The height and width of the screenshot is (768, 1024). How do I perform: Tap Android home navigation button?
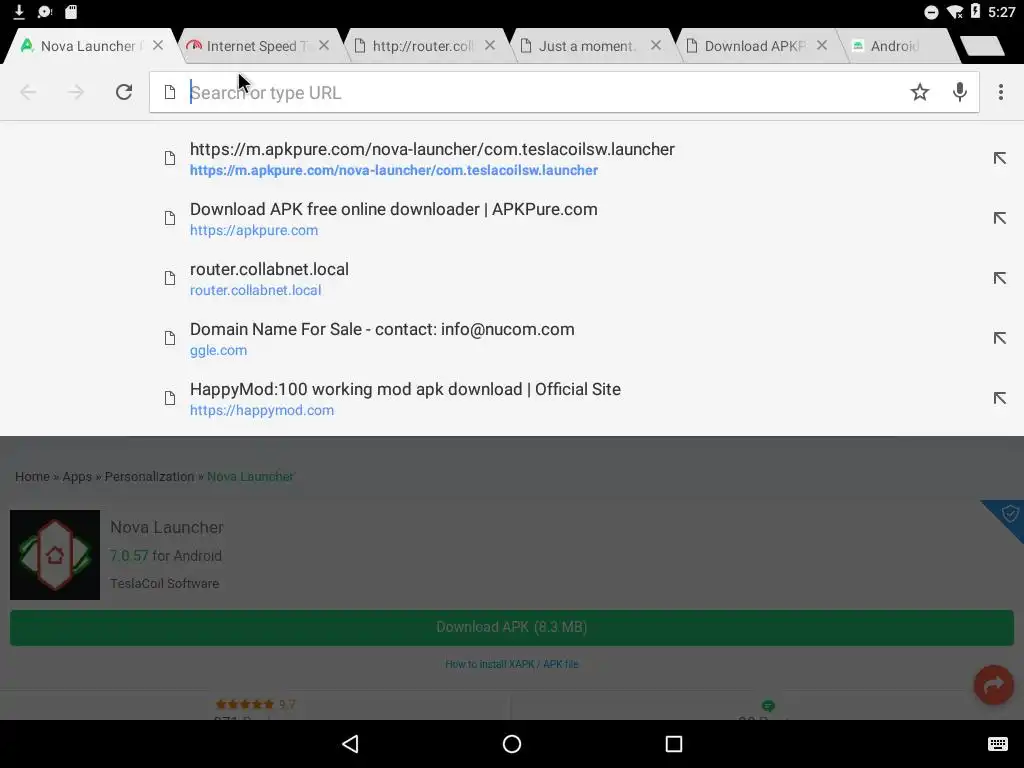click(x=512, y=744)
